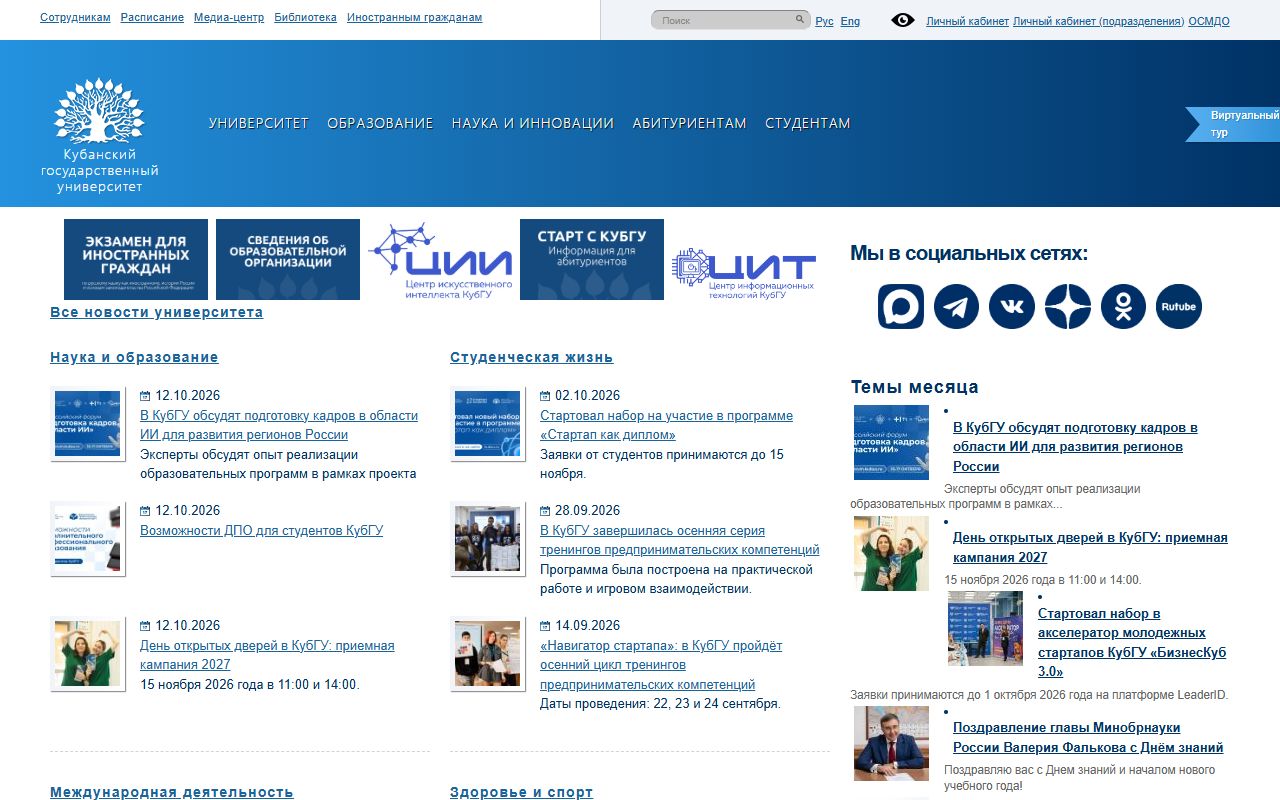Open the 'Международная деятельность' section heading
The height and width of the screenshot is (800, 1280).
point(172,792)
